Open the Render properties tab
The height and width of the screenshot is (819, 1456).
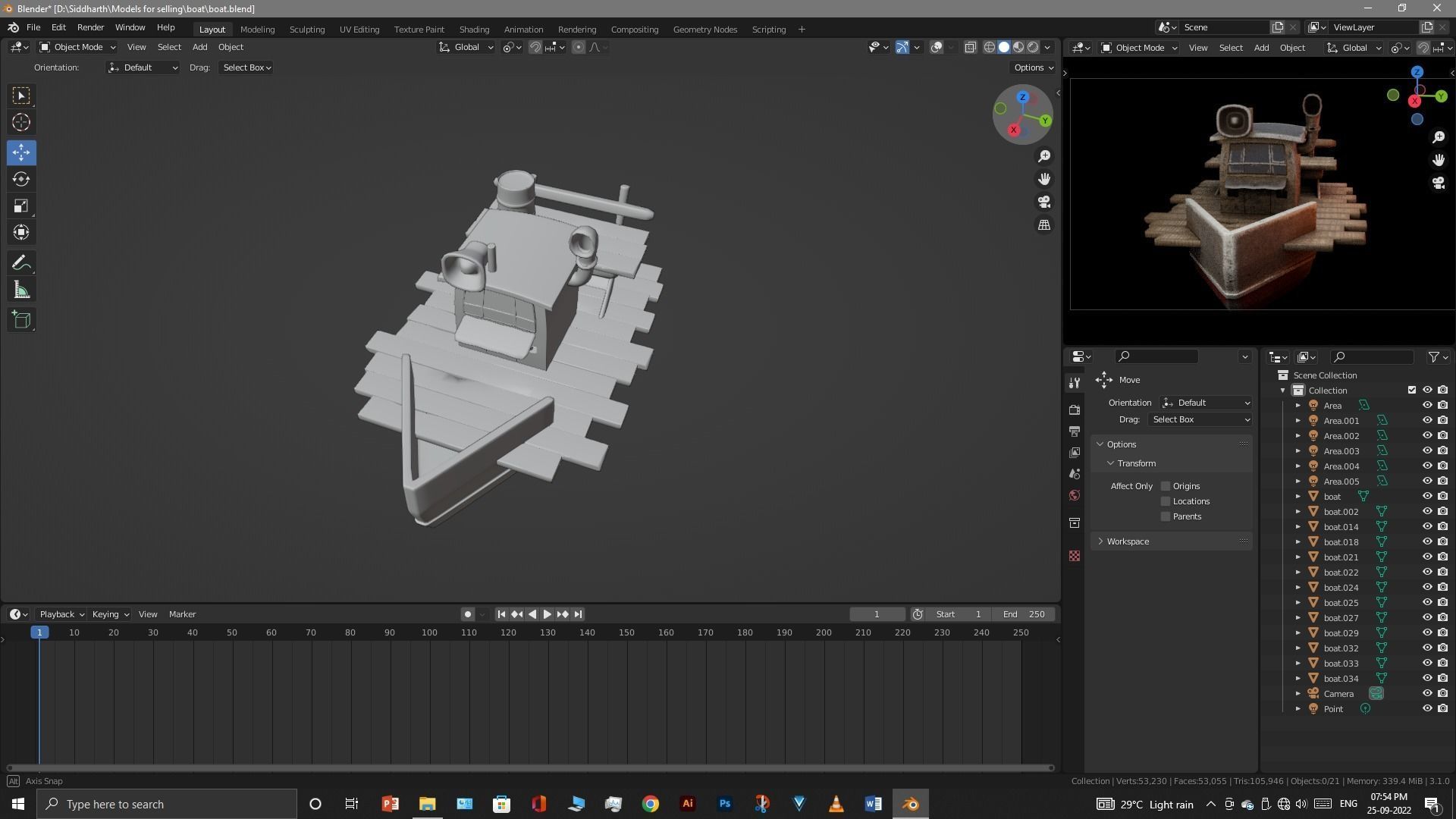click(1075, 409)
